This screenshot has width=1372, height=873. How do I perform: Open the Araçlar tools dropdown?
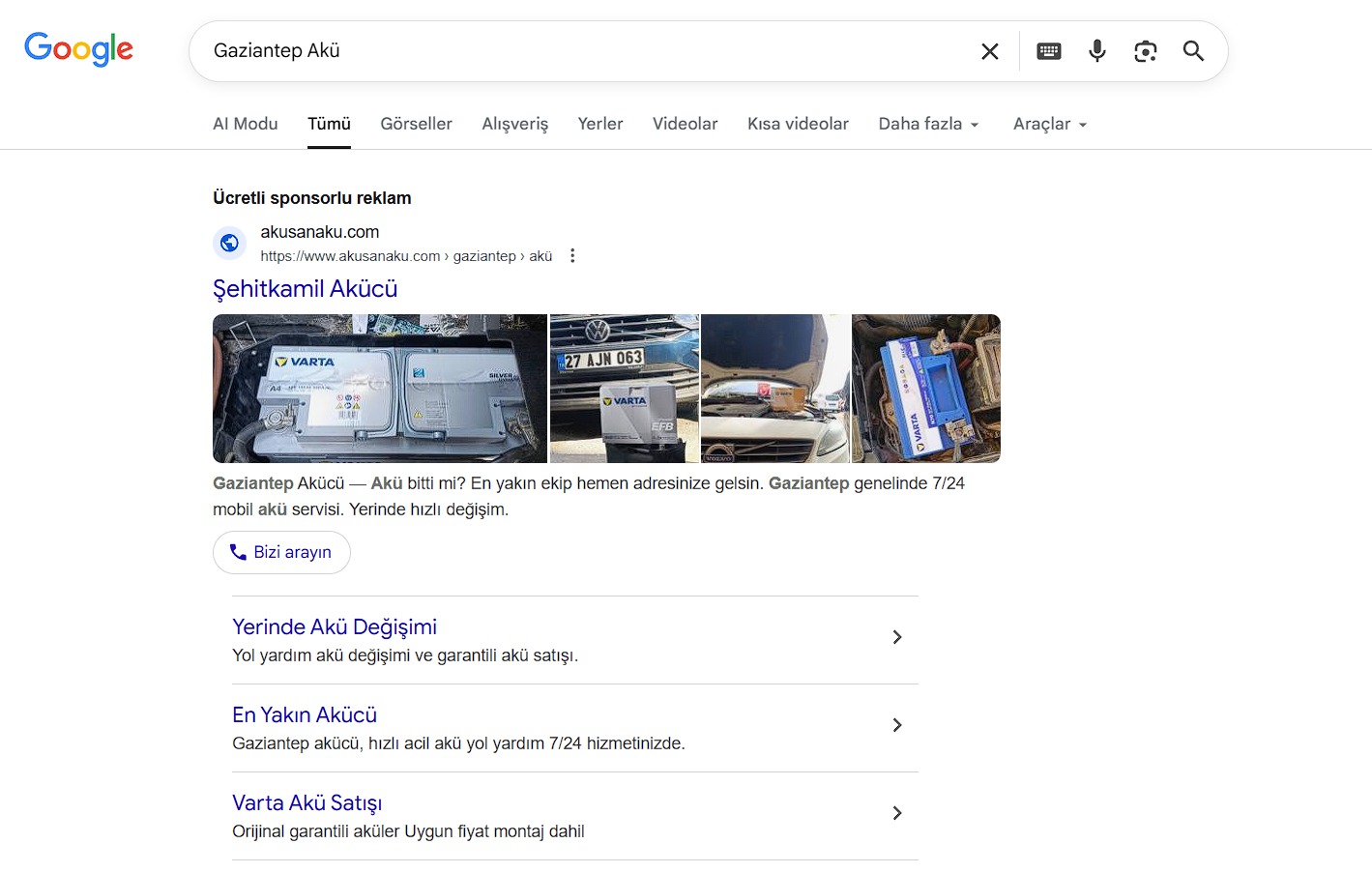pos(1050,124)
